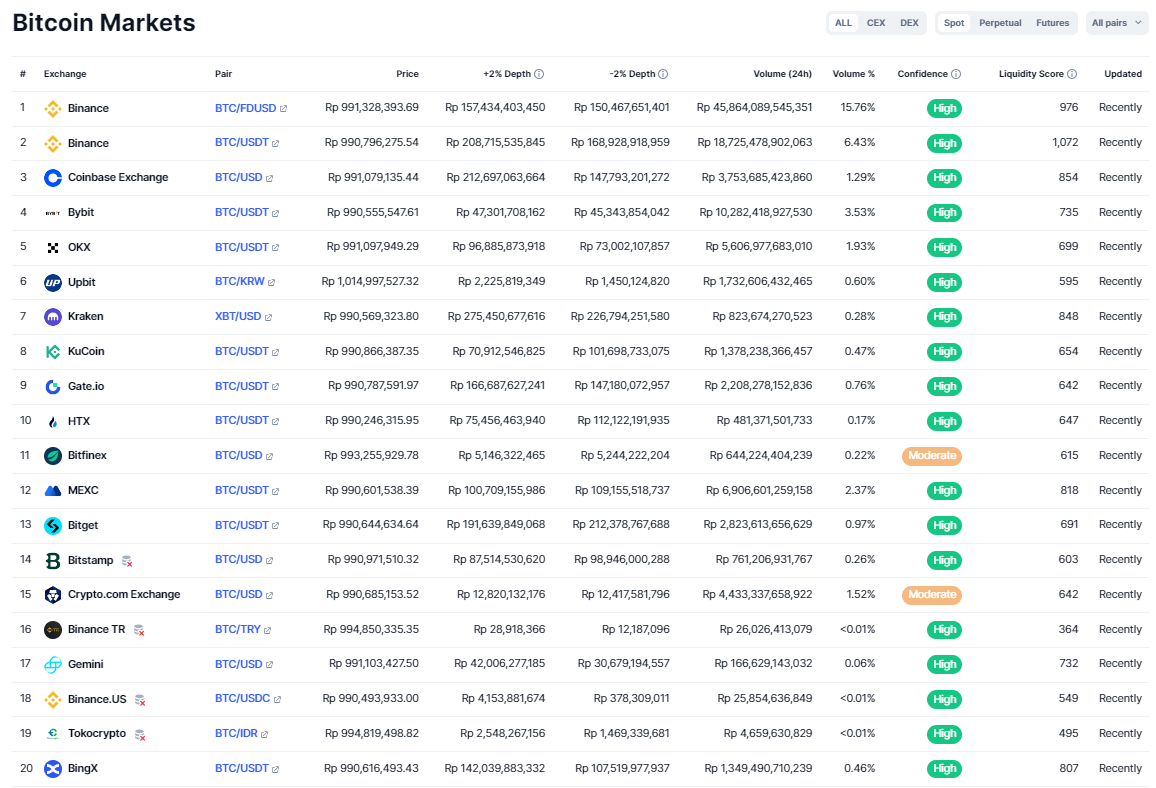Open the BTC/IDR pair link
This screenshot has height=788, width=1156.
(x=241, y=733)
